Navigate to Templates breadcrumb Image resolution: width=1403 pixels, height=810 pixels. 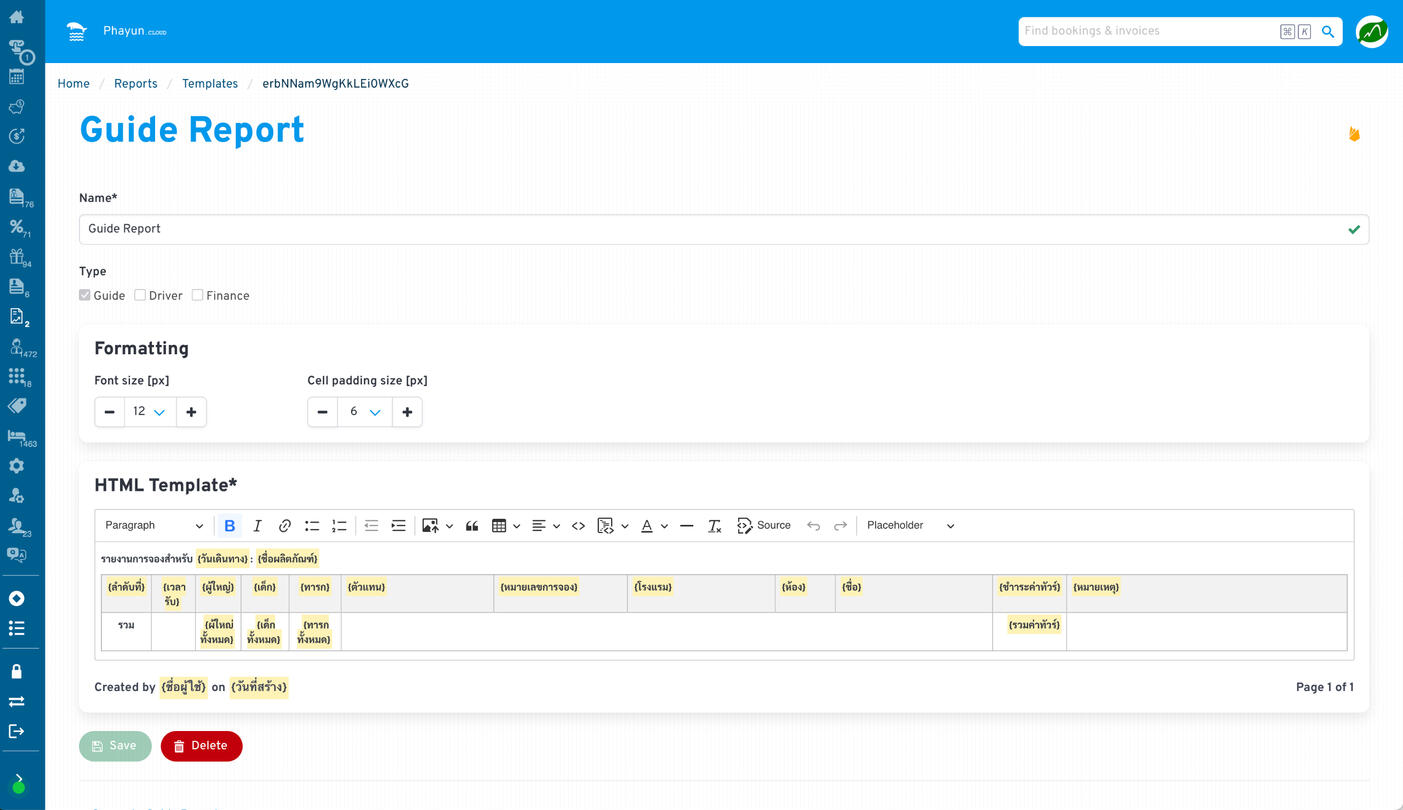pos(210,84)
